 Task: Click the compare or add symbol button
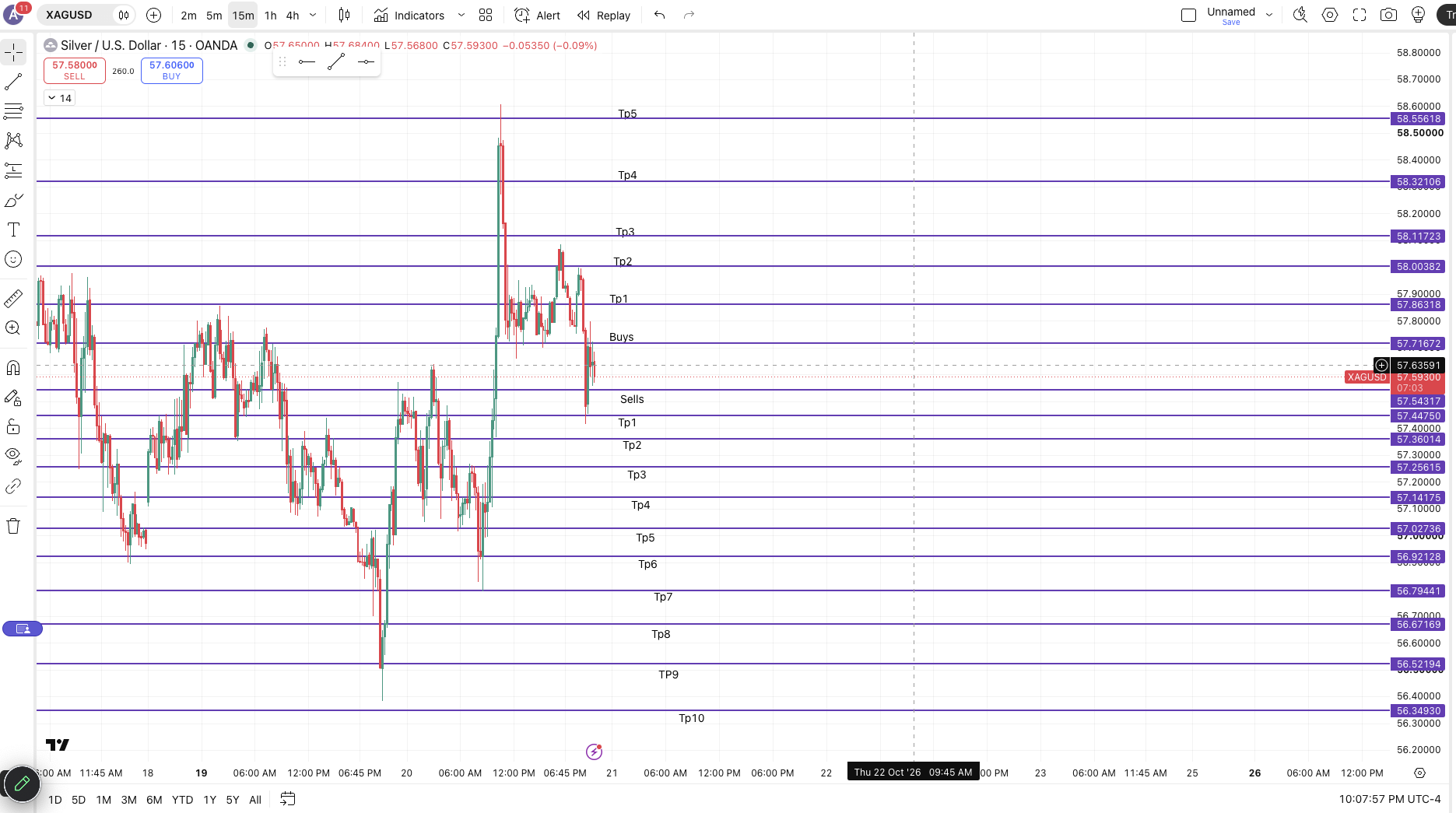[154, 15]
